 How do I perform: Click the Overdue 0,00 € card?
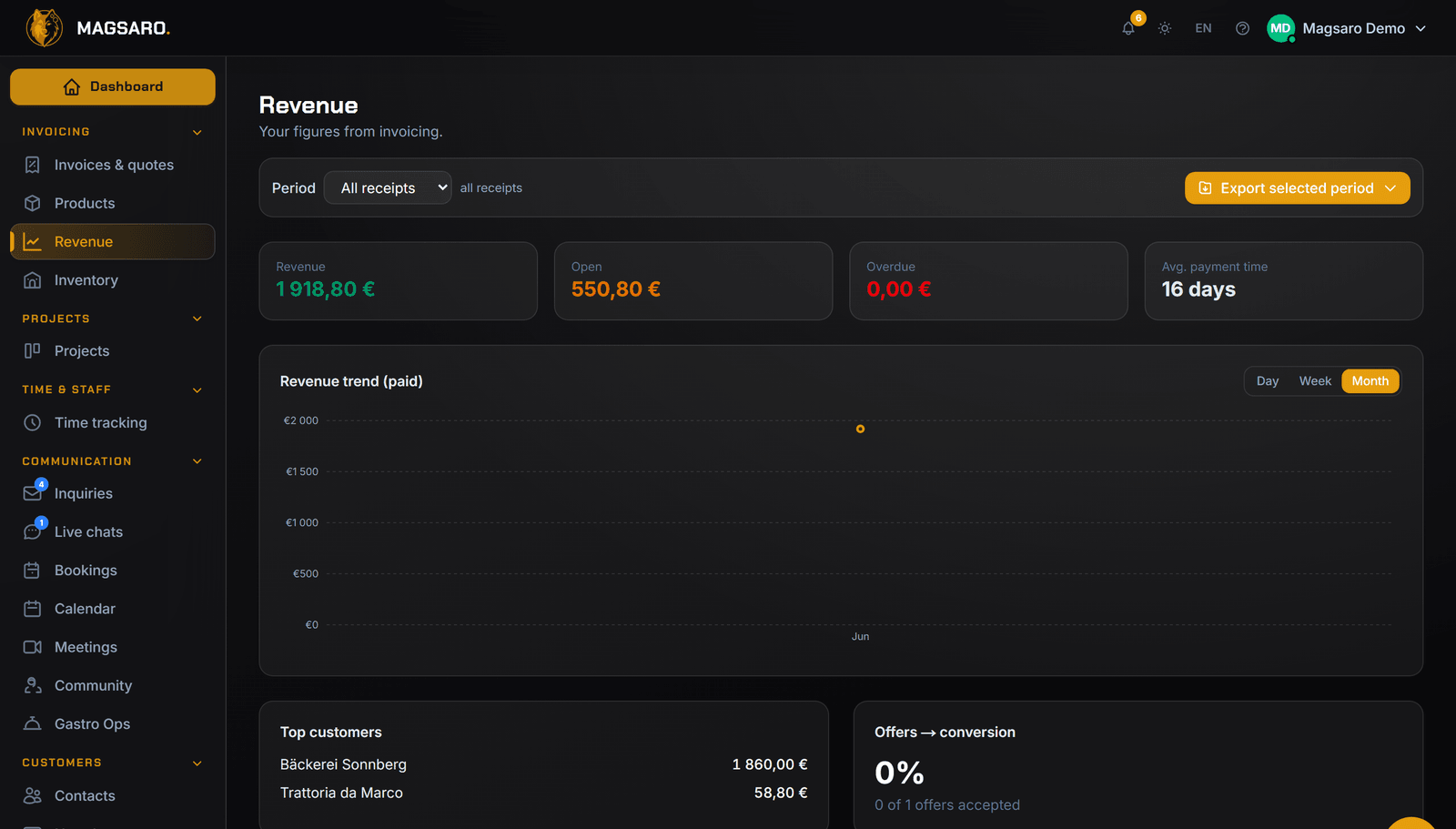tap(988, 280)
